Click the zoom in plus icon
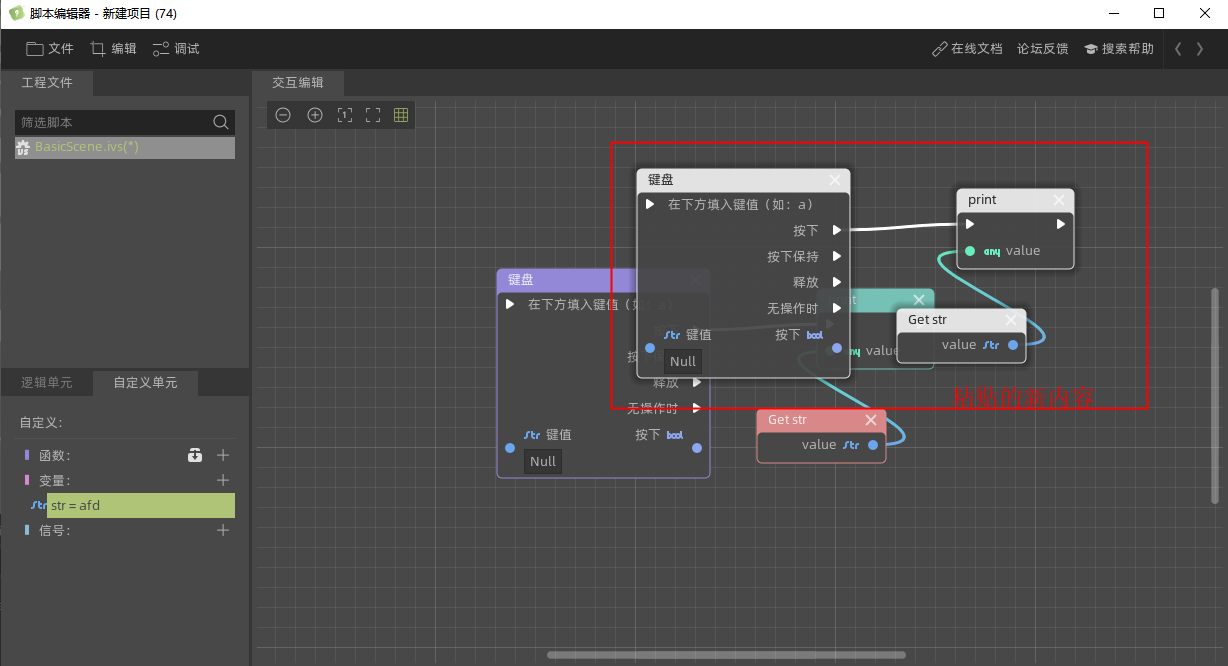The width and height of the screenshot is (1228, 666). pyautogui.click(x=315, y=115)
